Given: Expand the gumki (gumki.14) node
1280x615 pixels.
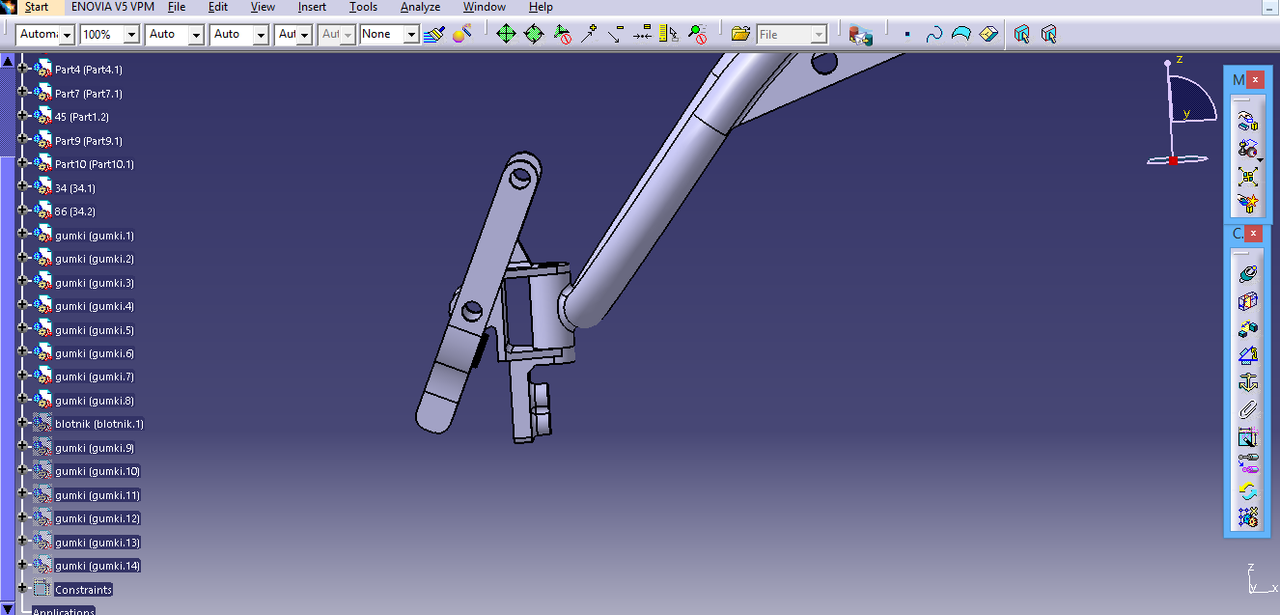Looking at the screenshot, I should click(x=23, y=566).
